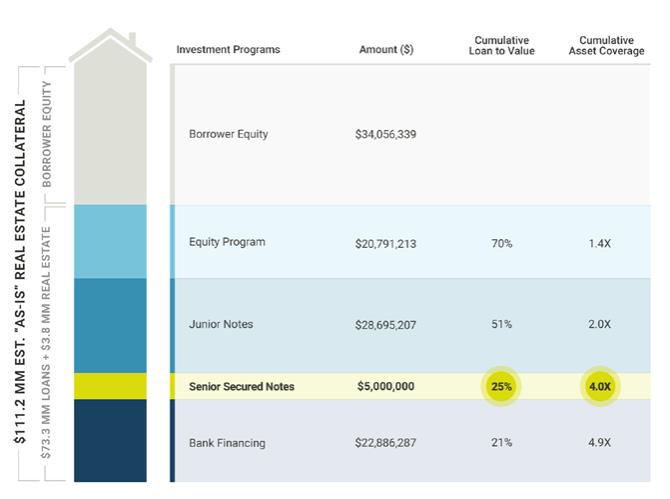Image resolution: width=670 pixels, height=499 pixels.
Task: Click the 4.9X Bank Financing coverage value
Action: click(x=601, y=442)
